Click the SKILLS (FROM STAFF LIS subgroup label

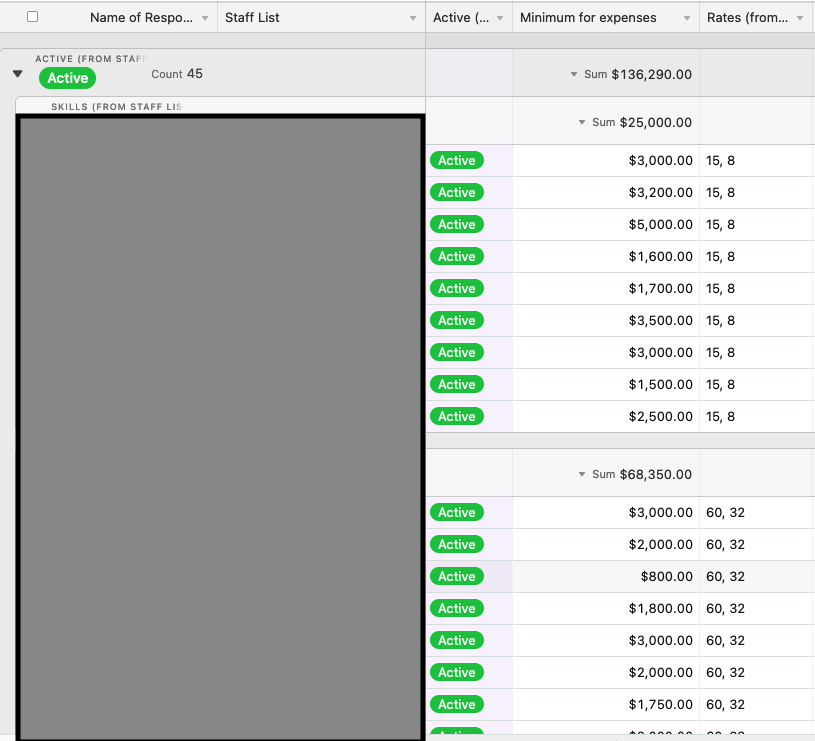[x=116, y=107]
